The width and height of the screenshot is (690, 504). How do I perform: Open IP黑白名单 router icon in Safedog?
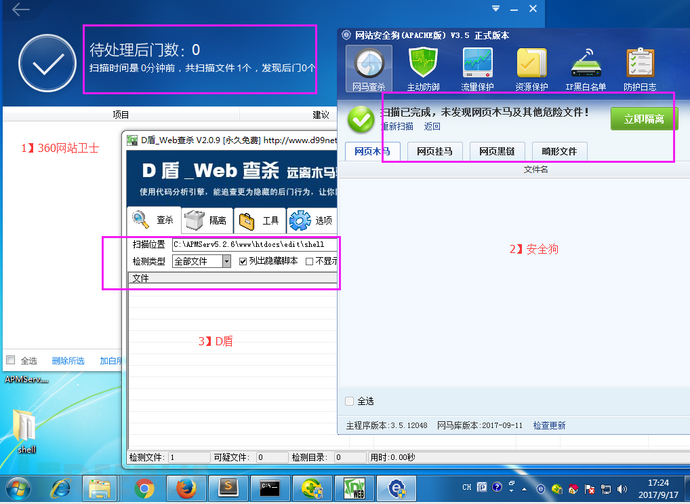coord(586,69)
